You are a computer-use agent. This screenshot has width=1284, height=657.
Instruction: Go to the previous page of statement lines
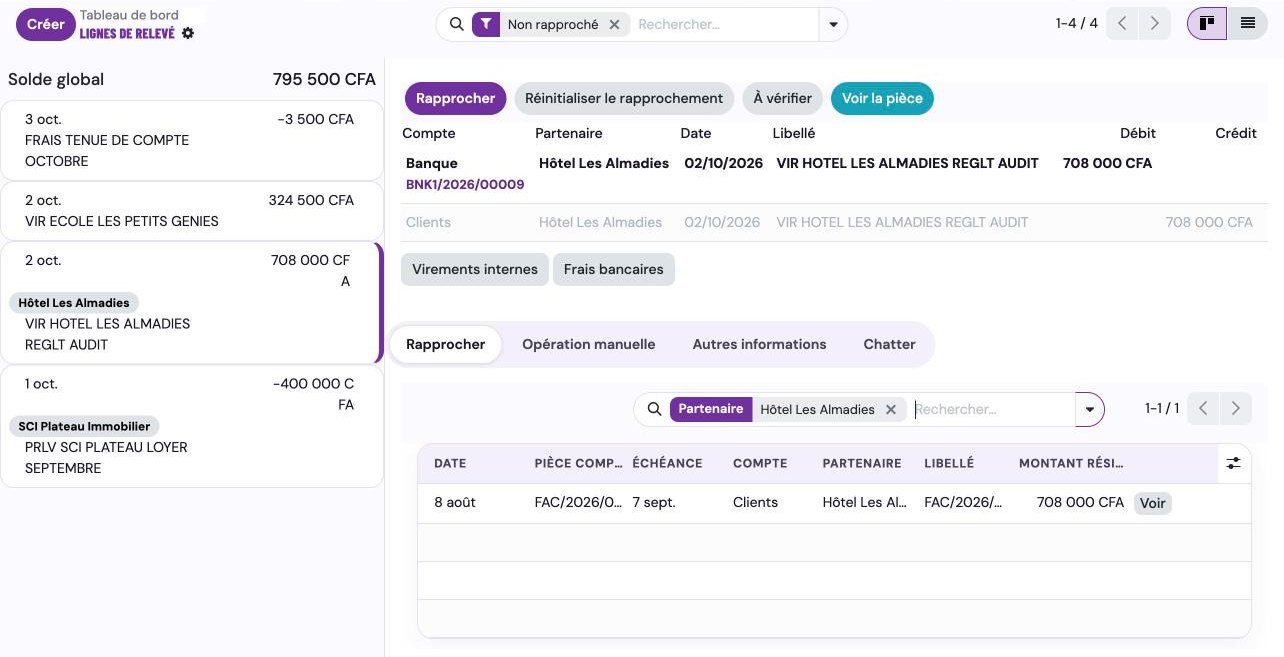[x=1123, y=23]
